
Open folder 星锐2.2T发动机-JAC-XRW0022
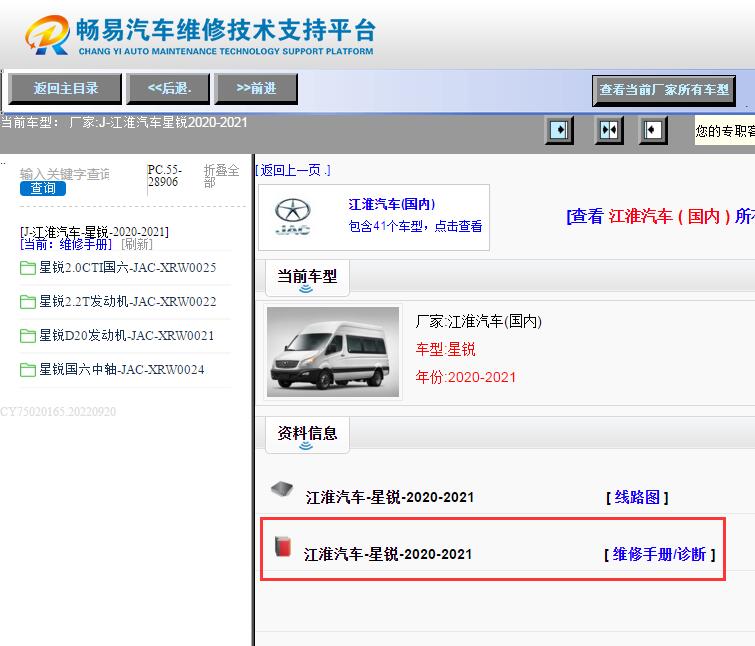point(128,301)
